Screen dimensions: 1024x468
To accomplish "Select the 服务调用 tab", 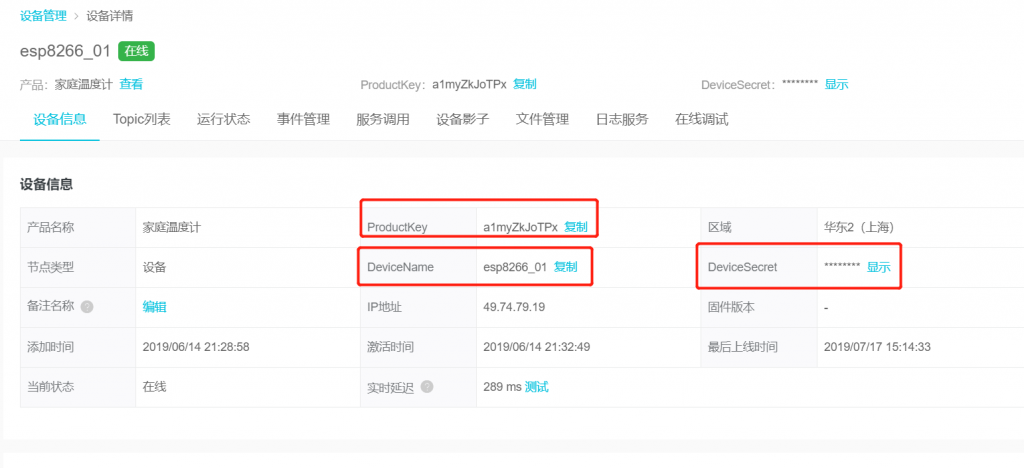I will click(383, 119).
